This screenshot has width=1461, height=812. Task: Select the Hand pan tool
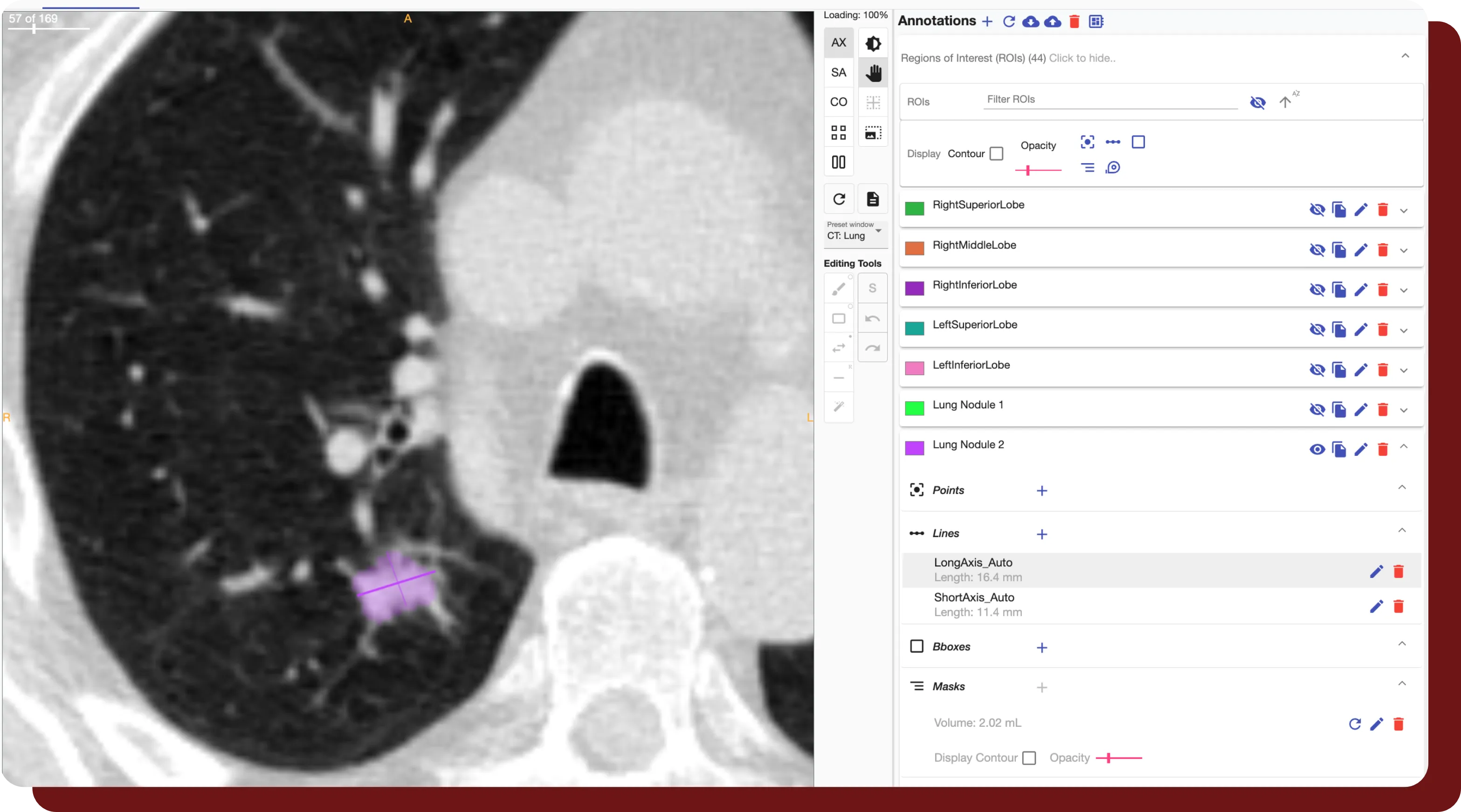pyautogui.click(x=873, y=73)
